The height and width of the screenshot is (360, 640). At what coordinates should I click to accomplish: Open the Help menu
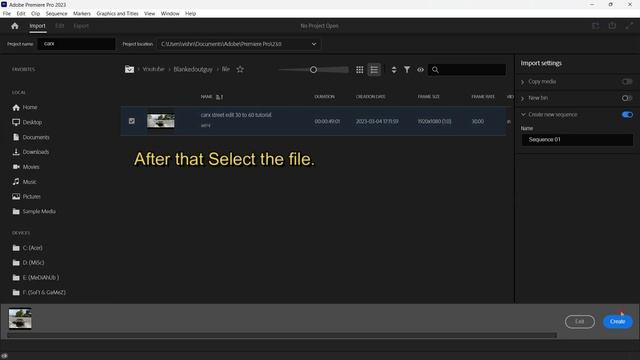[x=191, y=13]
